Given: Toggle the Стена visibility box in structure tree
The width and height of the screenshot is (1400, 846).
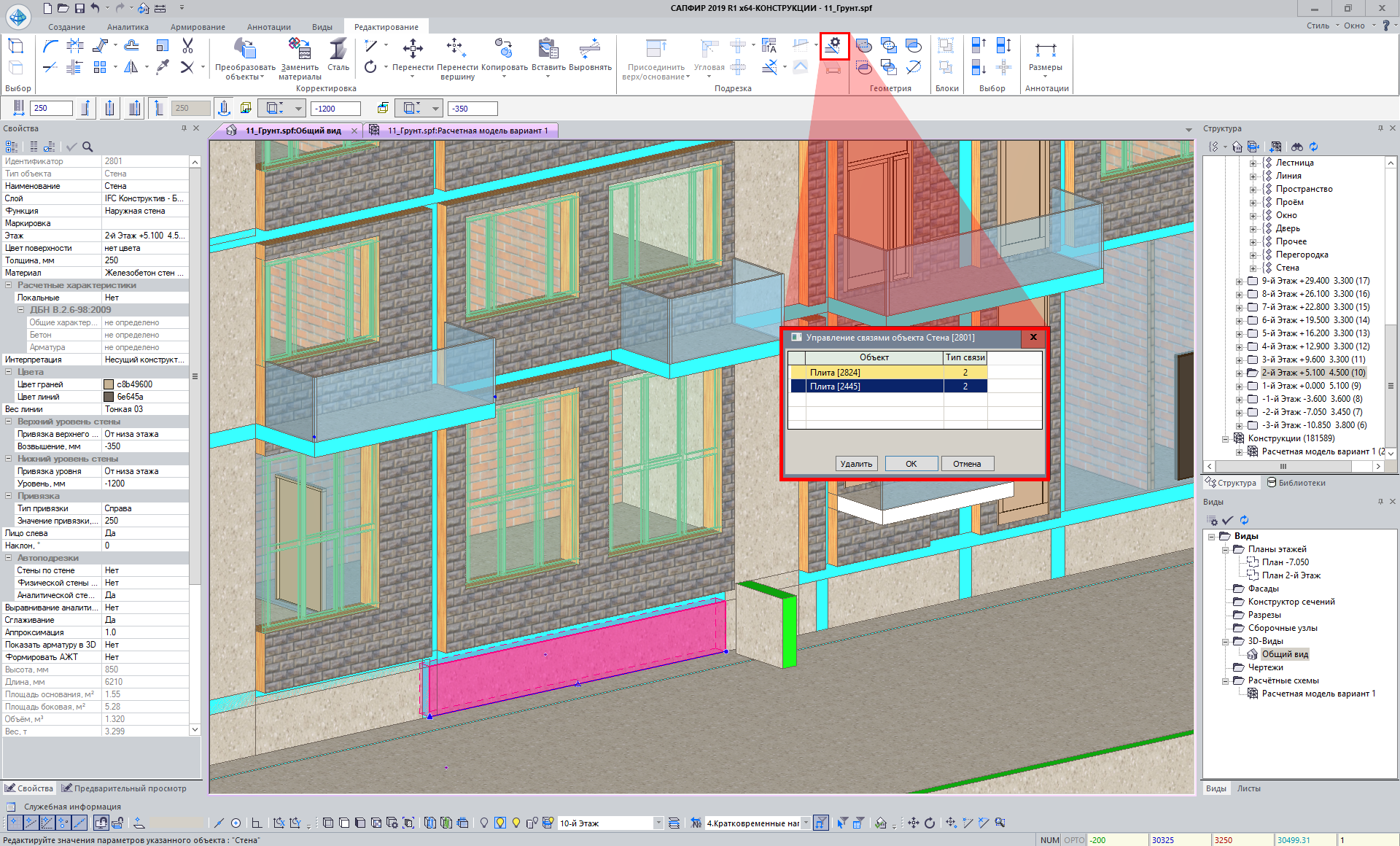Looking at the screenshot, I should (1267, 268).
